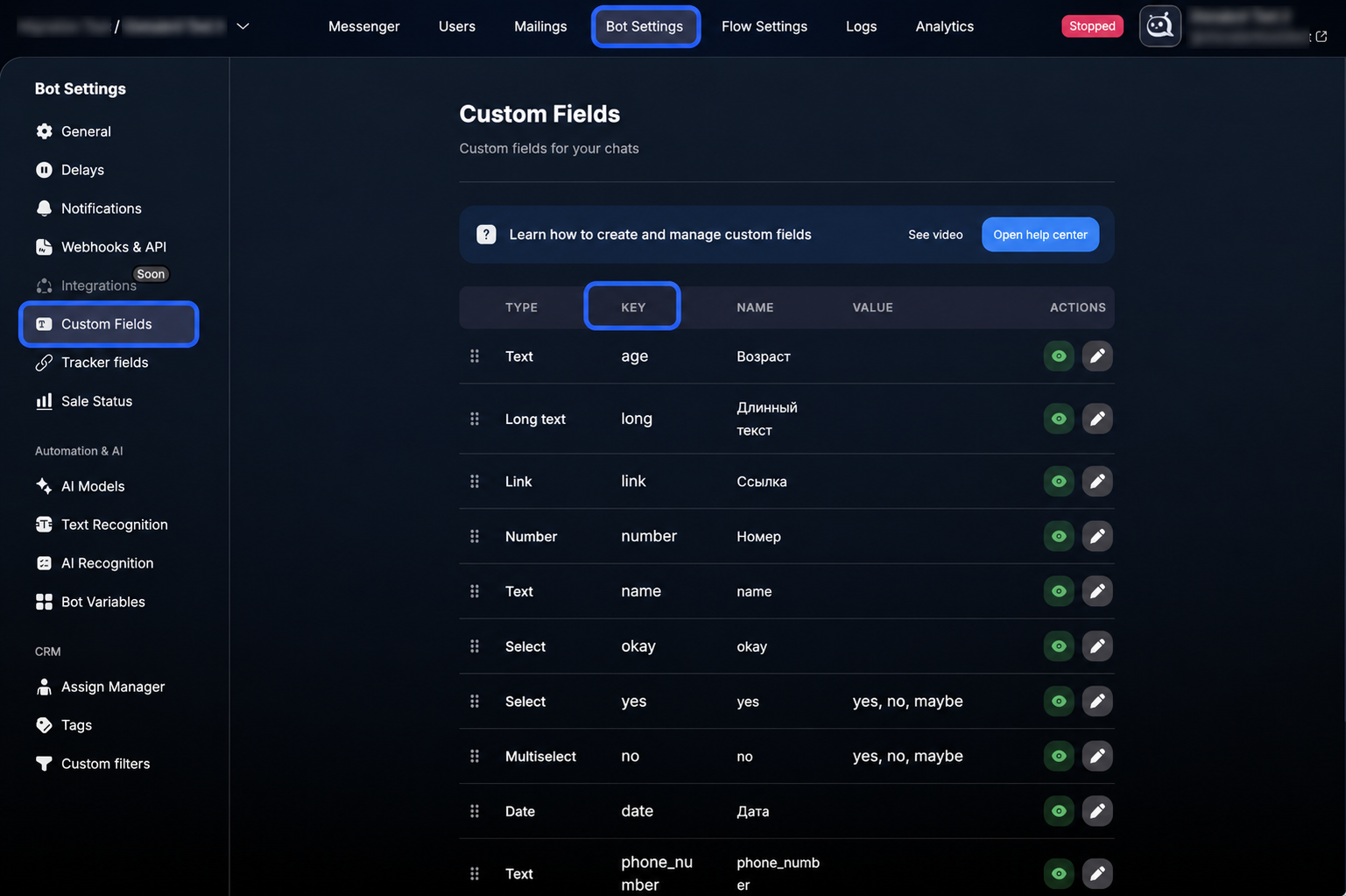
Task: Open the Analytics tab
Action: (944, 26)
